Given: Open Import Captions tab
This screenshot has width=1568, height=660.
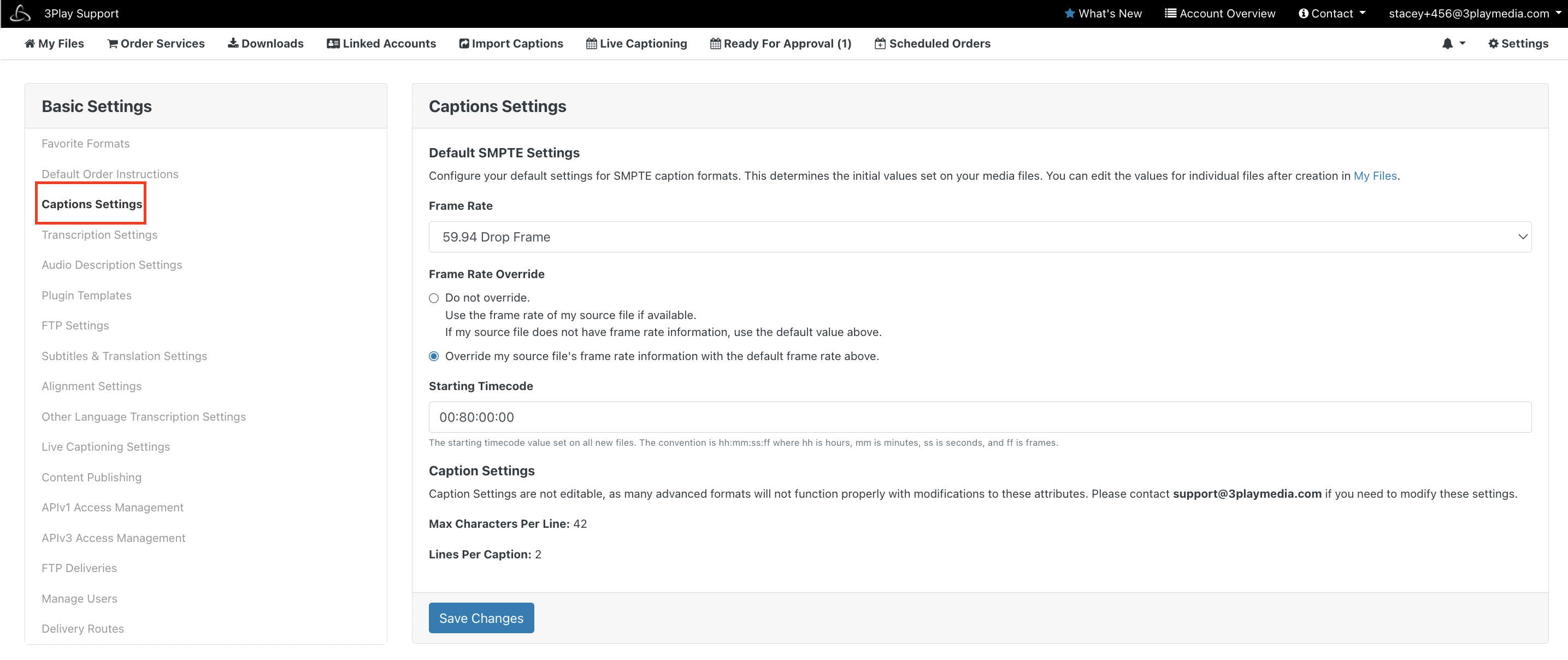Looking at the screenshot, I should pos(511,43).
